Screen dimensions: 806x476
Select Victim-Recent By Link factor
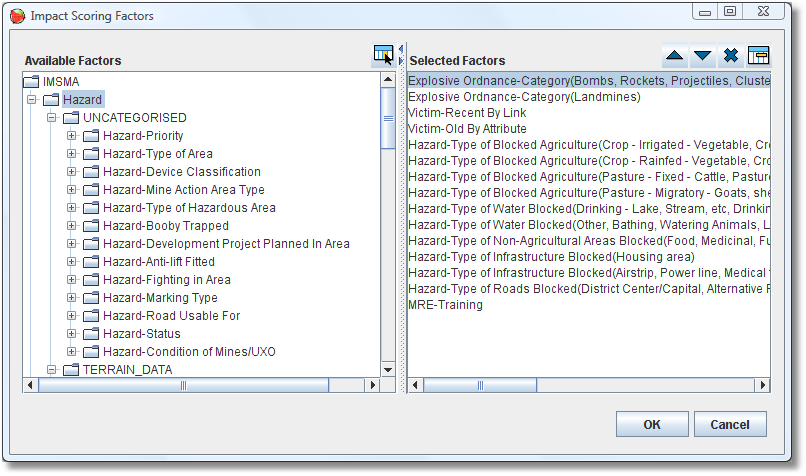pos(467,113)
